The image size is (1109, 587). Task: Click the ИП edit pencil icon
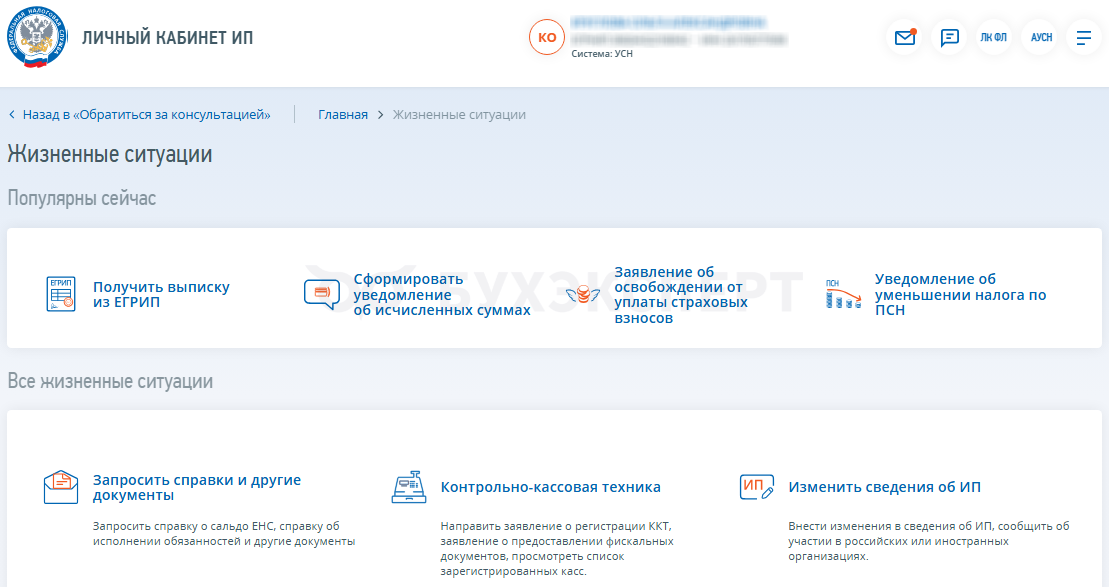click(757, 487)
